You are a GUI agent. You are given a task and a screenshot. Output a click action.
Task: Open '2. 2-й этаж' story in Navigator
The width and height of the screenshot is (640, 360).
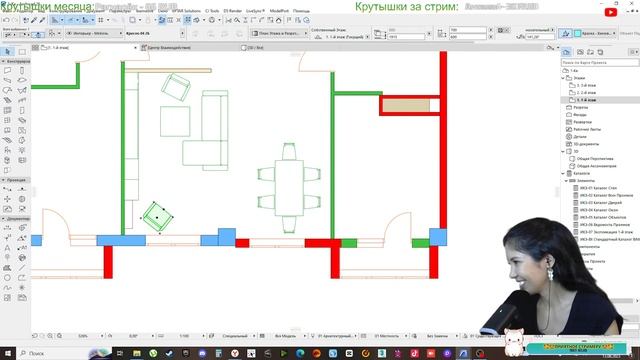586,93
